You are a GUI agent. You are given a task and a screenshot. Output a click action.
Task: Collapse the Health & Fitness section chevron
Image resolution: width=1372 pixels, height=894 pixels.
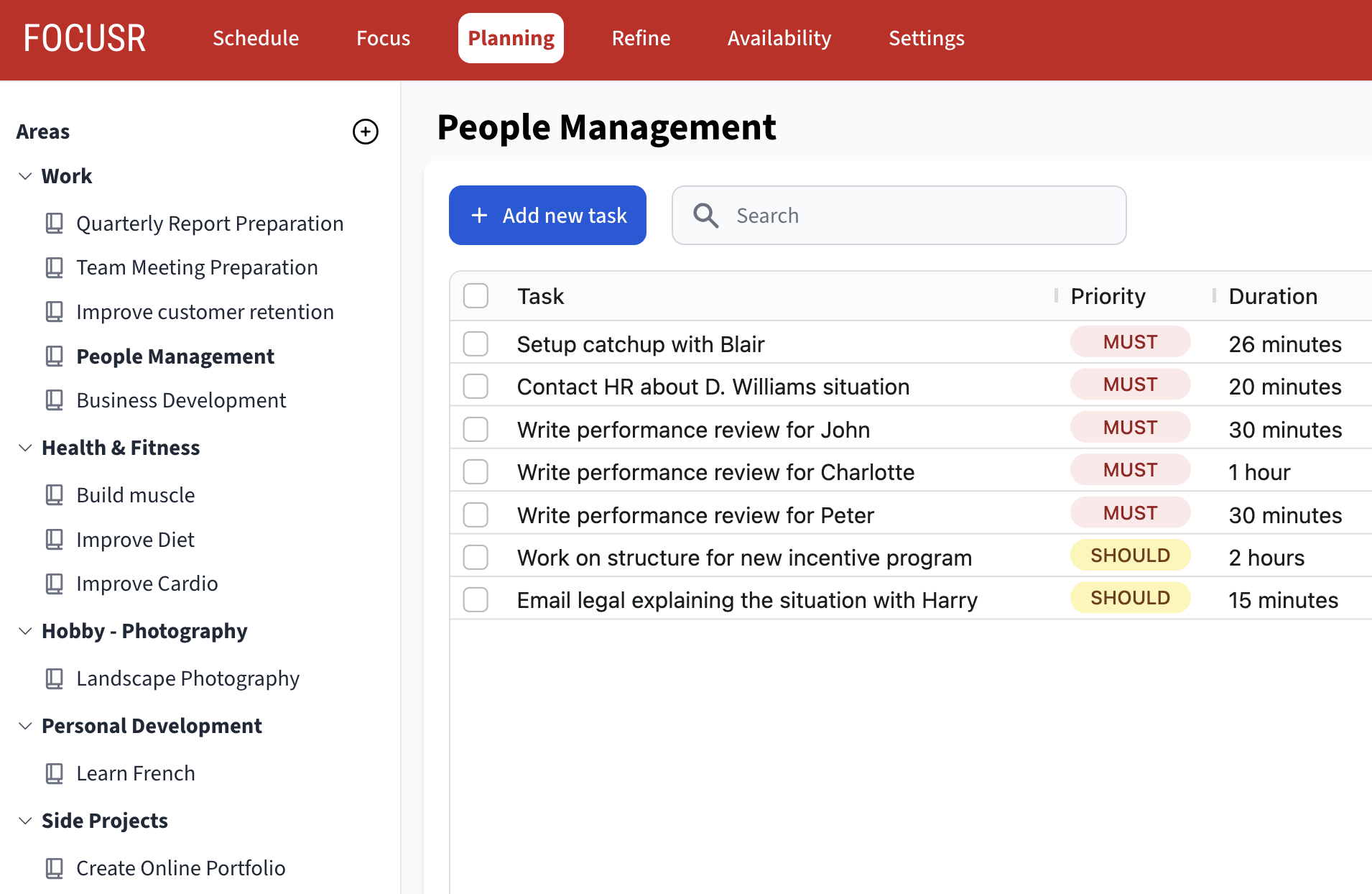[25, 448]
